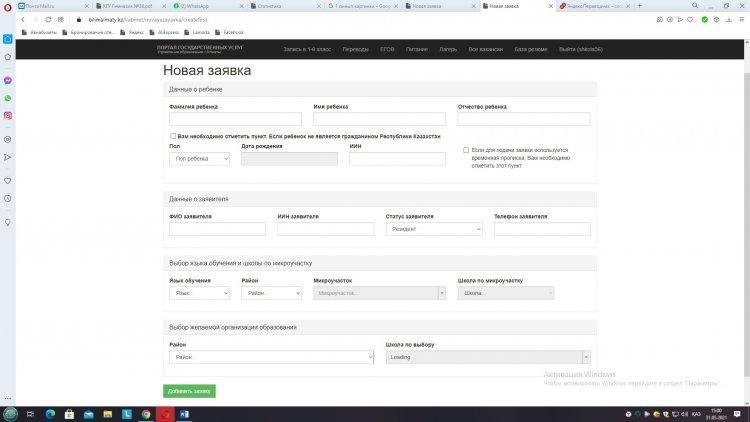Open Mail app from taskbar
Viewport: 750px width, 422px height.
(x=88, y=414)
